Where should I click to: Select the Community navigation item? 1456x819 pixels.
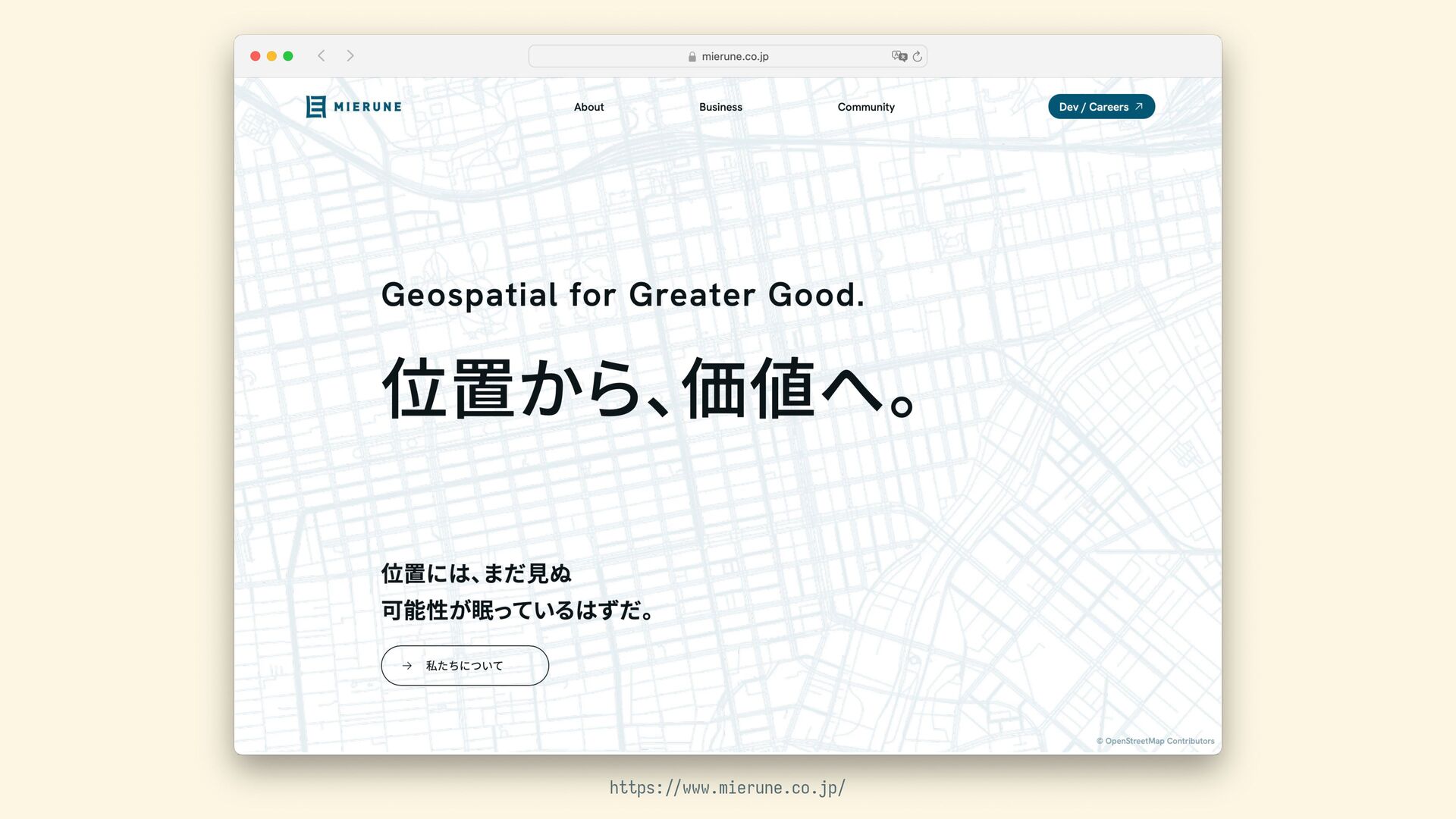tap(866, 107)
